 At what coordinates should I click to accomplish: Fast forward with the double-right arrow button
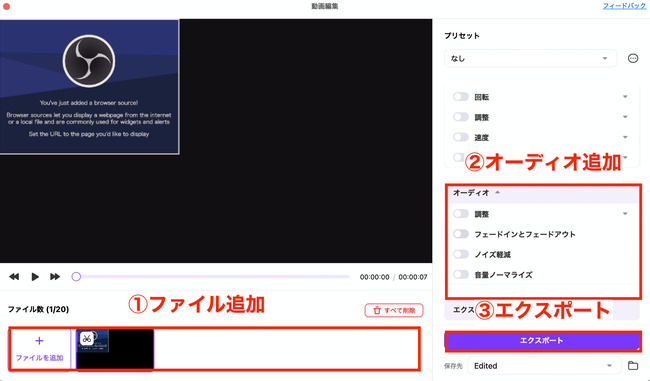pos(55,277)
